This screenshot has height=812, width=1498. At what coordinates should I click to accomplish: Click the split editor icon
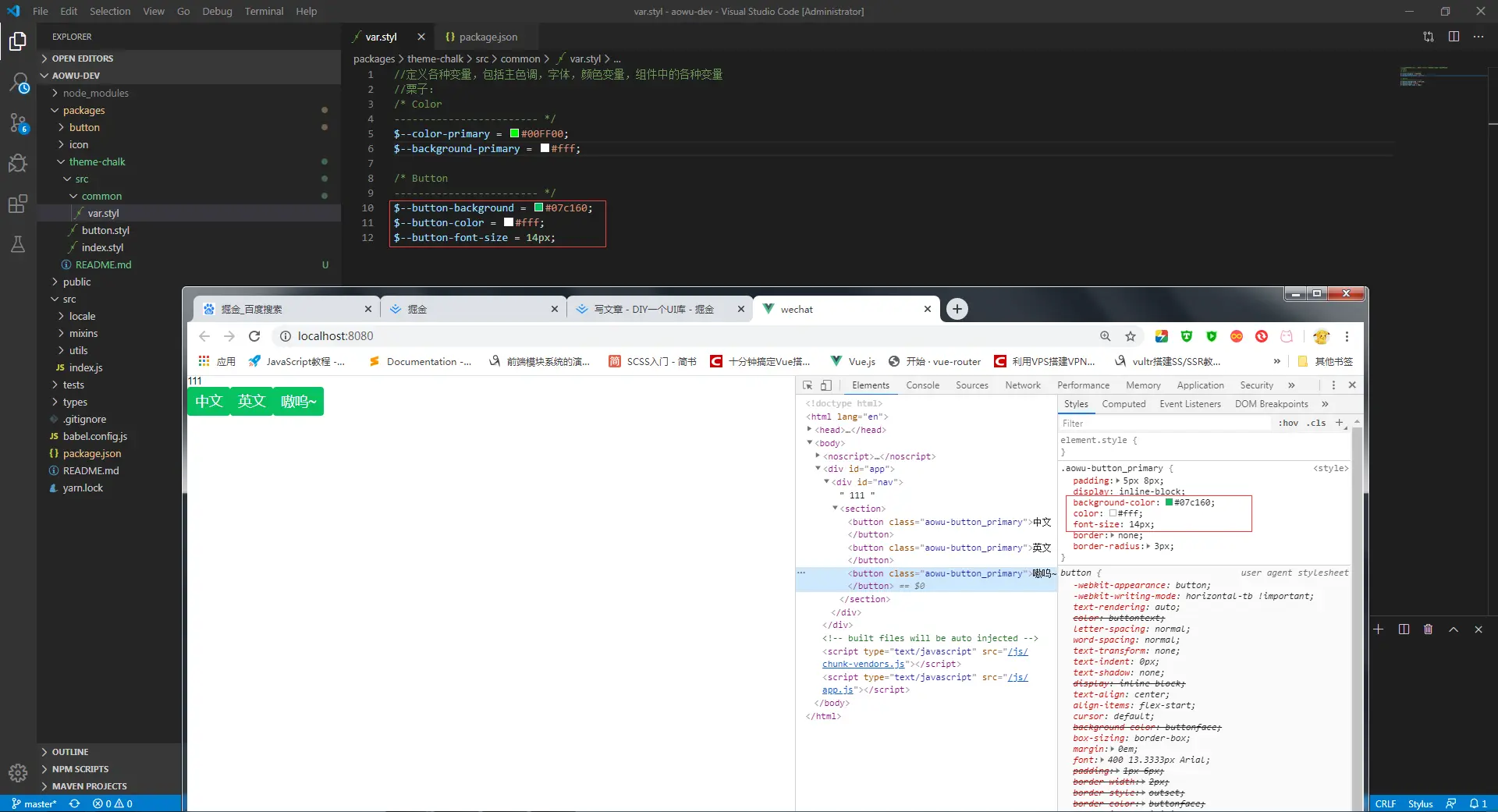pos(1454,37)
